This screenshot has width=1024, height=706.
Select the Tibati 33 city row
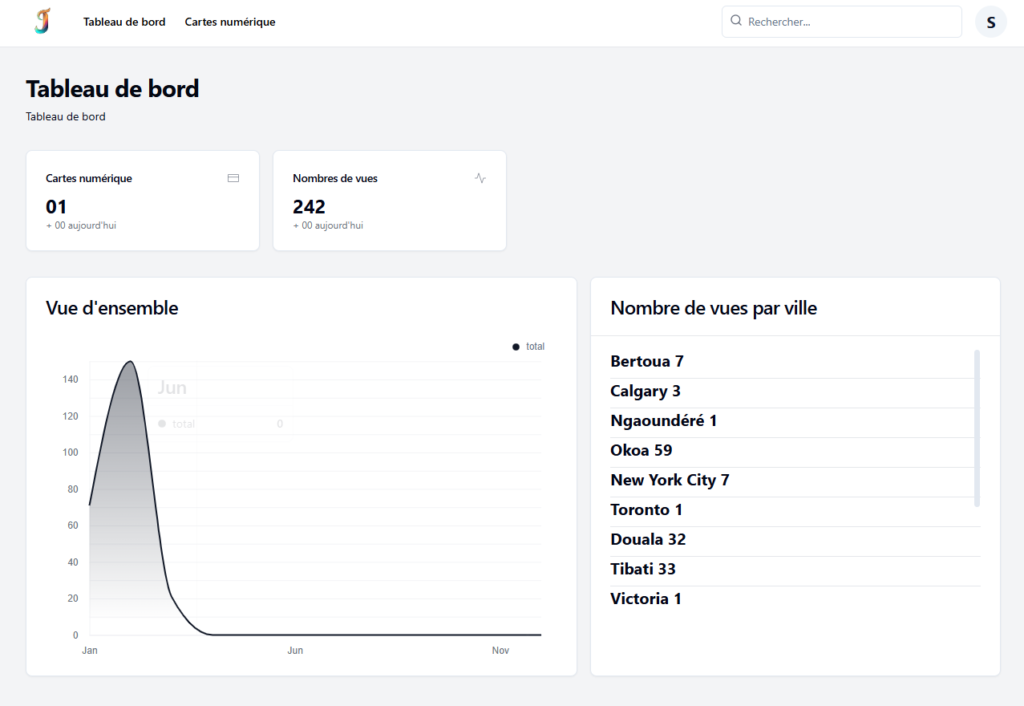coord(643,569)
